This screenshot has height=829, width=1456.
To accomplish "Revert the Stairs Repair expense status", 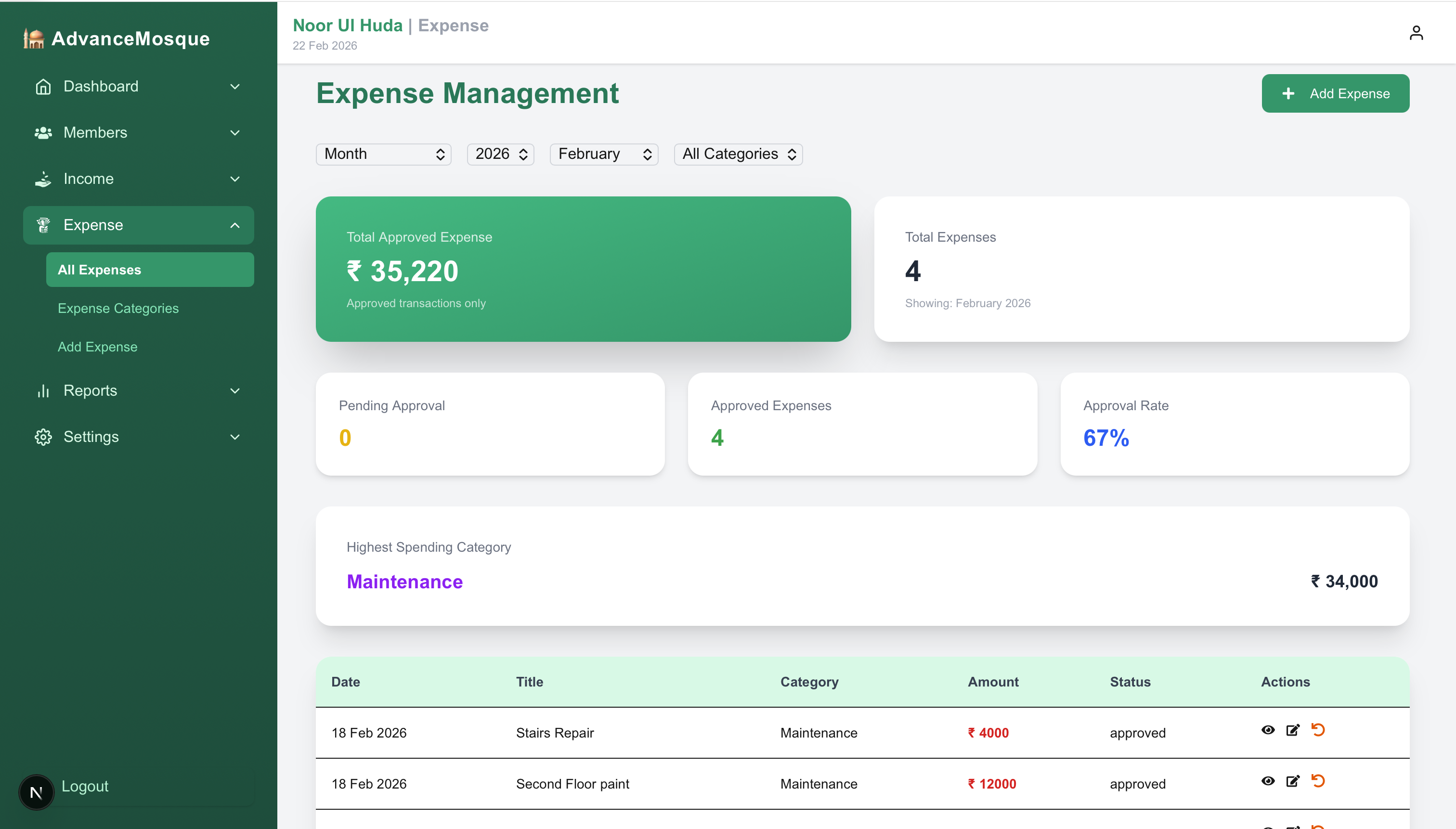I will point(1318,730).
